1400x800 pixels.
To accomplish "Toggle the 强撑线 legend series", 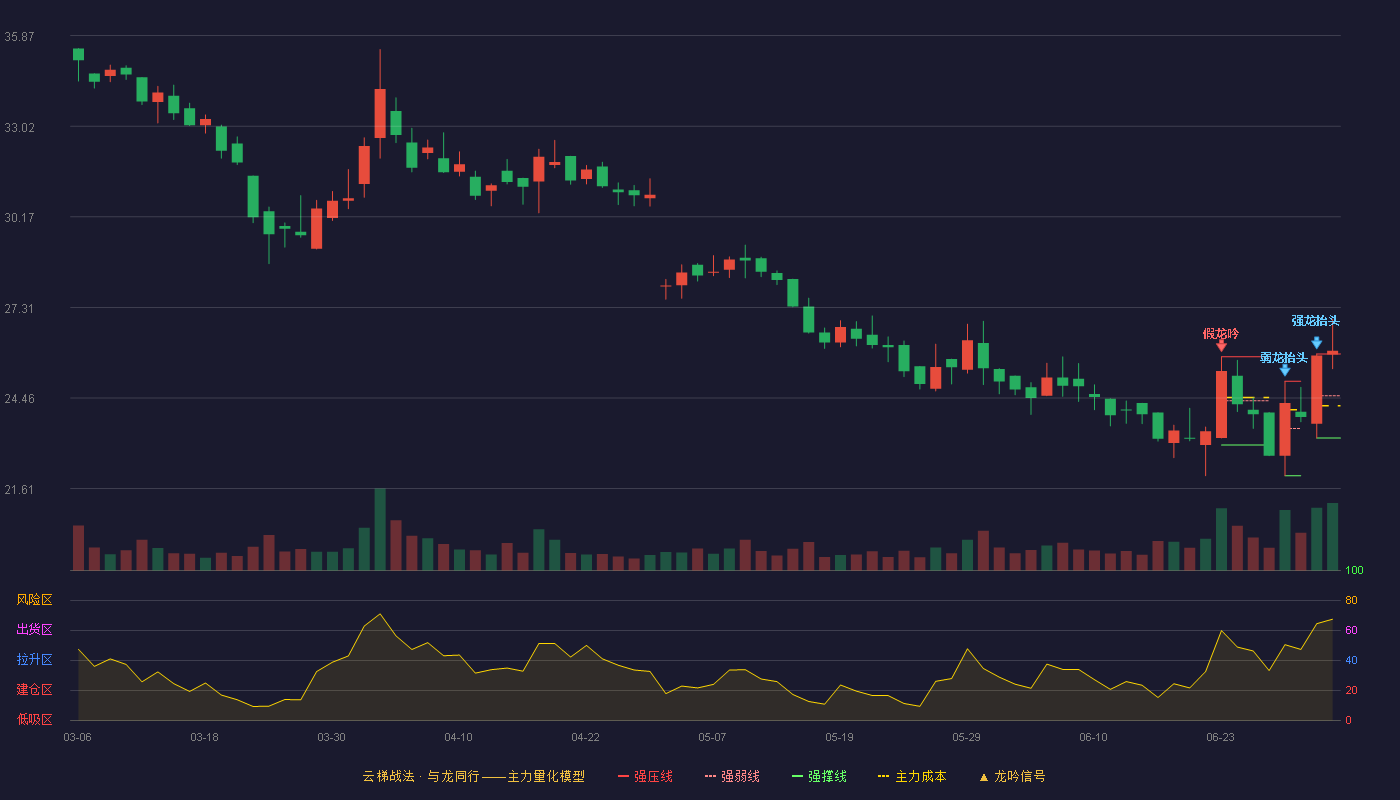I will 819,776.
